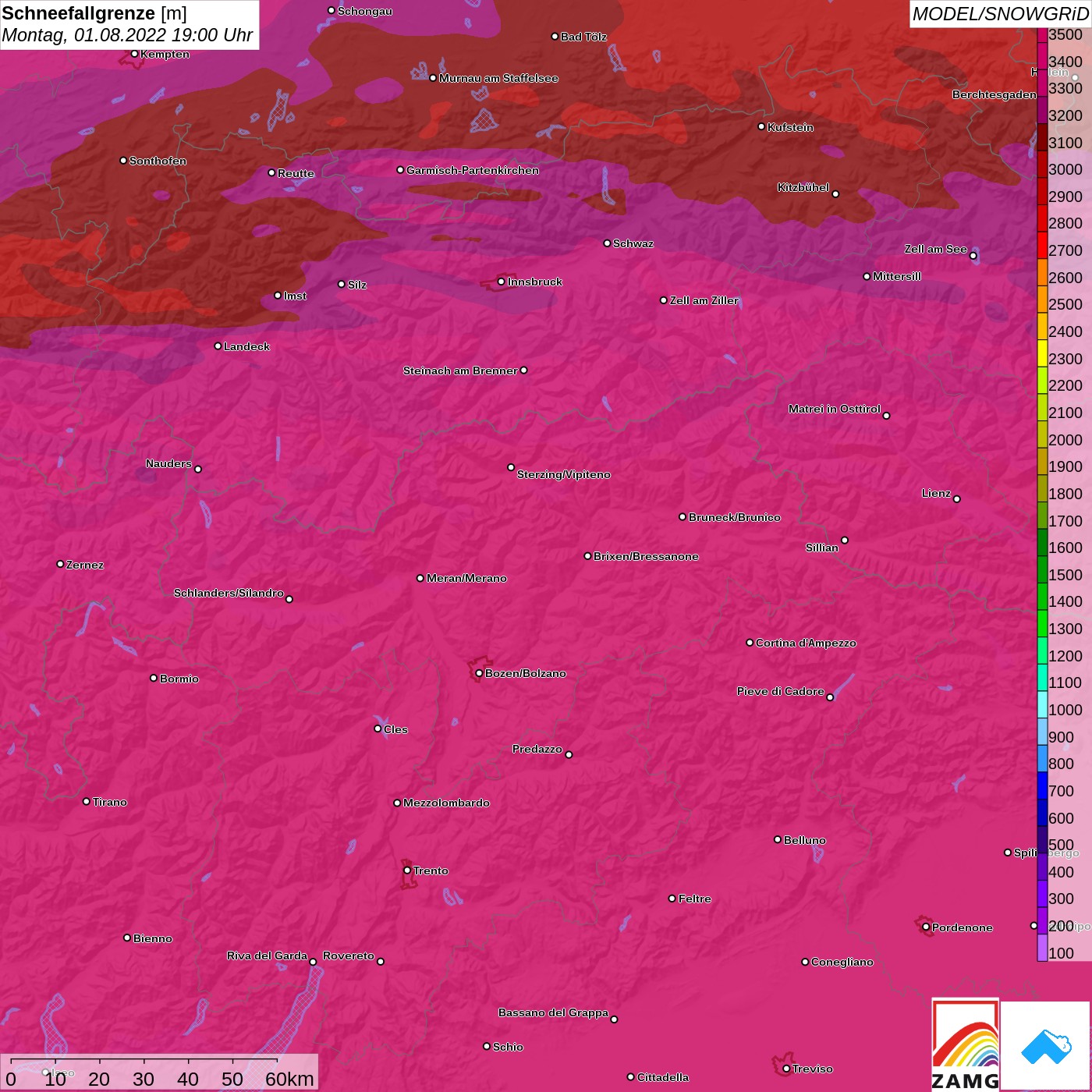Click the Trento city marker dot
1092x1092 pixels.
(x=407, y=870)
